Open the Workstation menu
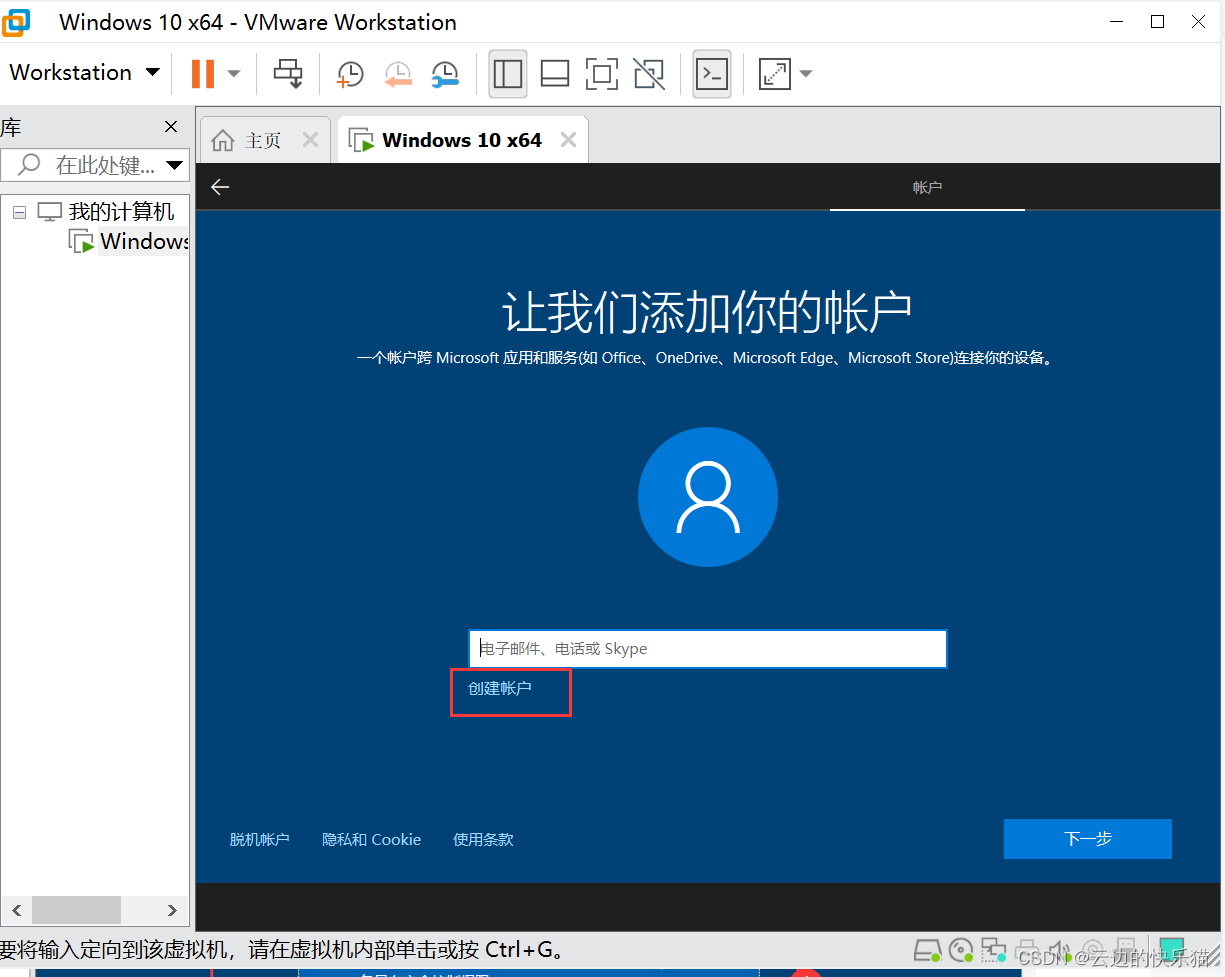 [x=84, y=72]
